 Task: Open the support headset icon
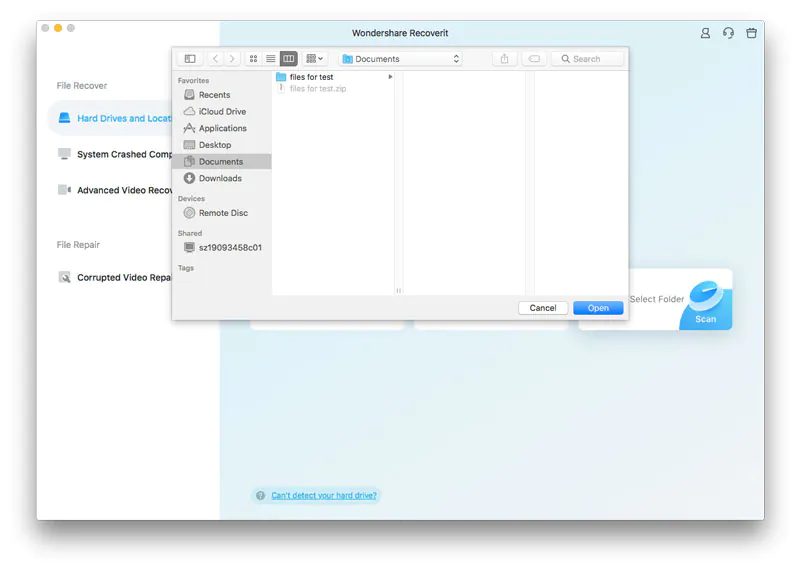point(729,33)
